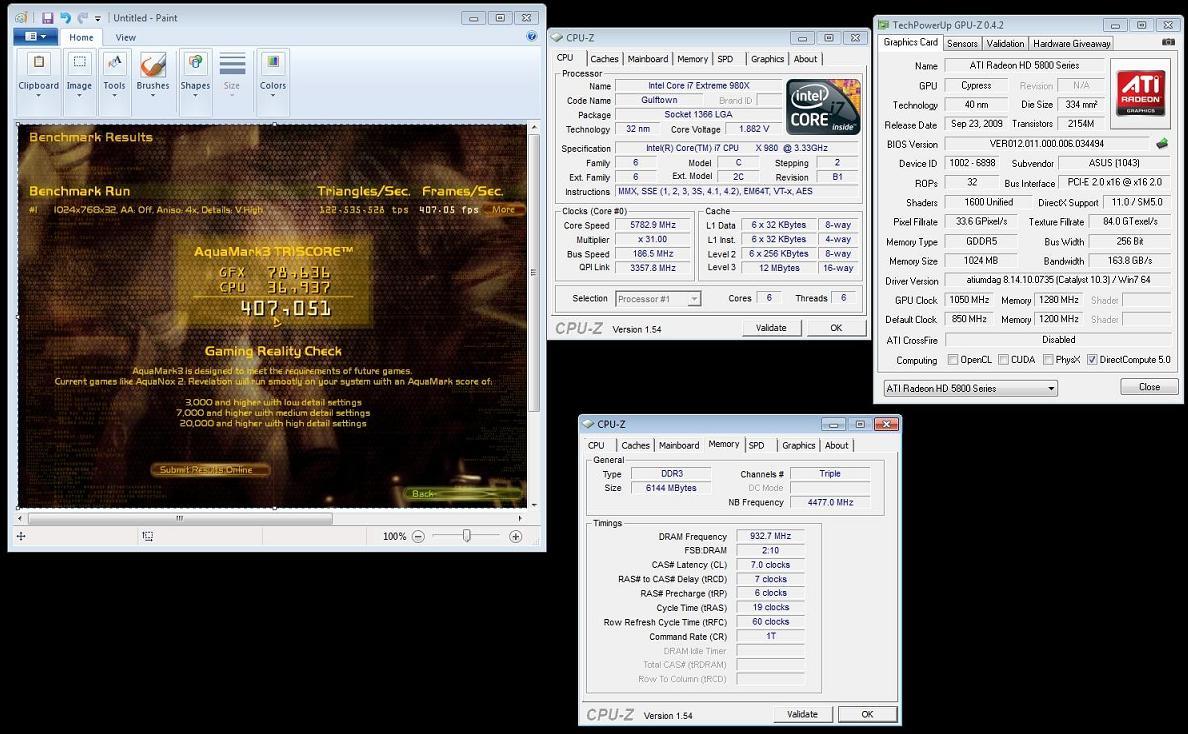Click OK in the top CPU-Z window

pos(836,328)
